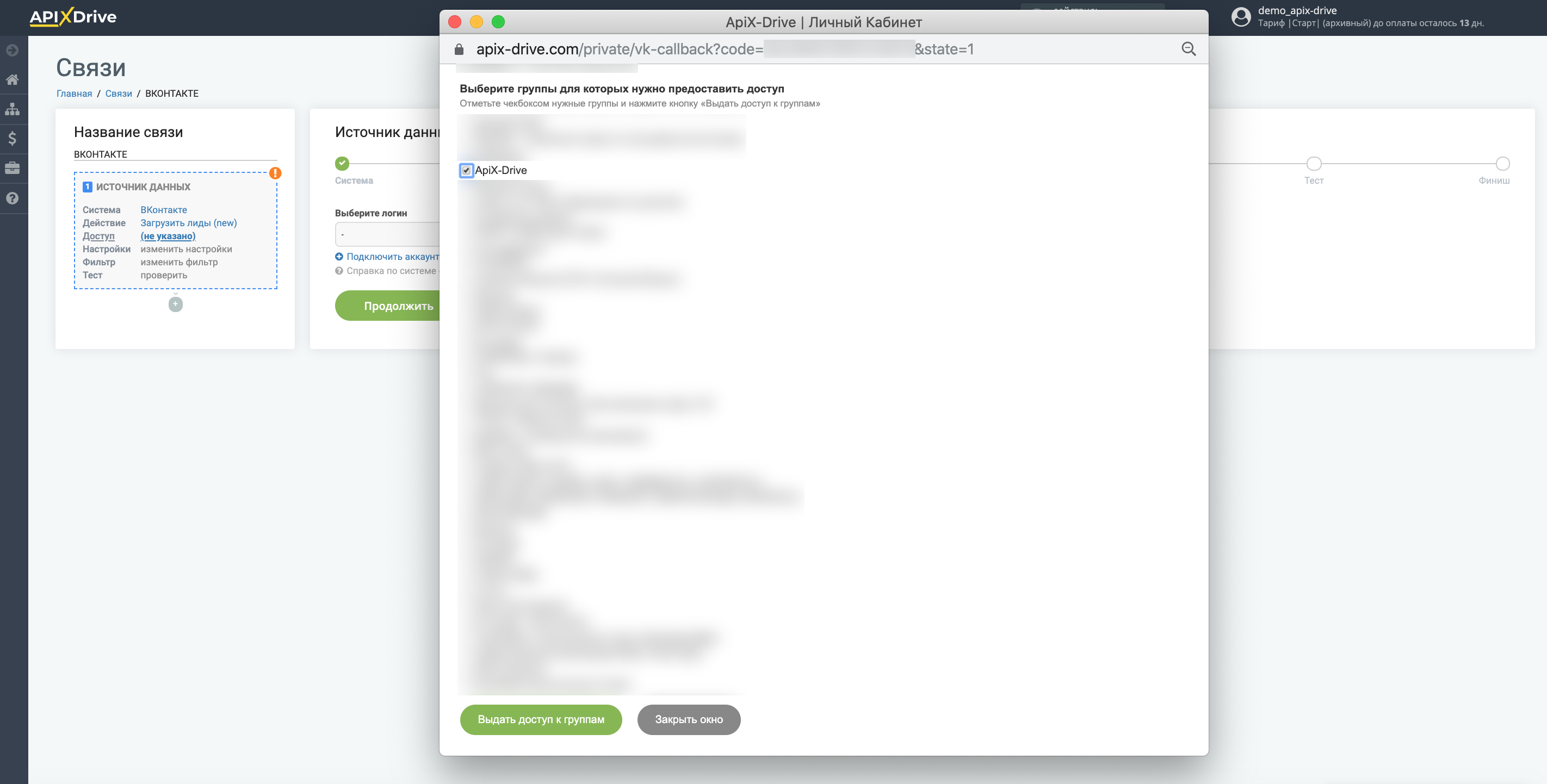Screen dimensions: 1547x784
Task: Click the orange warning badge on source block
Action: (x=275, y=173)
